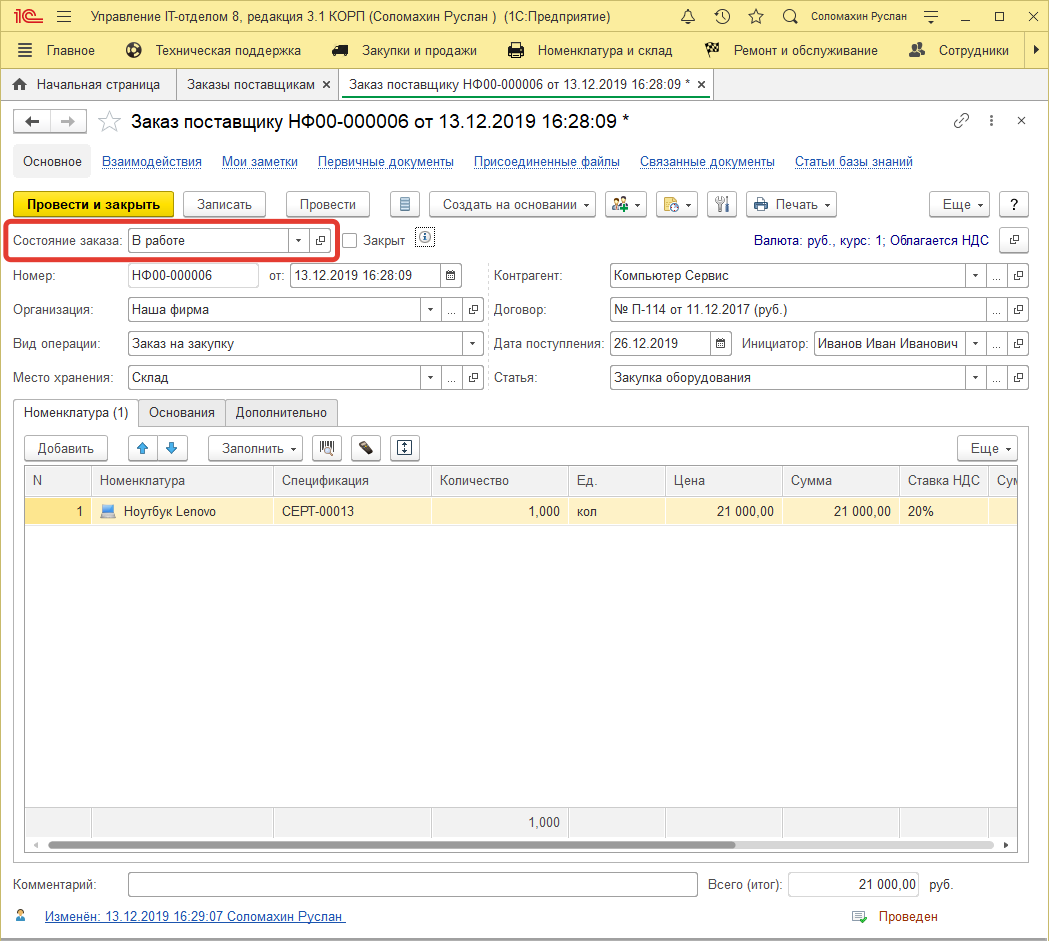Open the document movements report icon
Viewport: 1049px width, 941px height.
coord(404,204)
